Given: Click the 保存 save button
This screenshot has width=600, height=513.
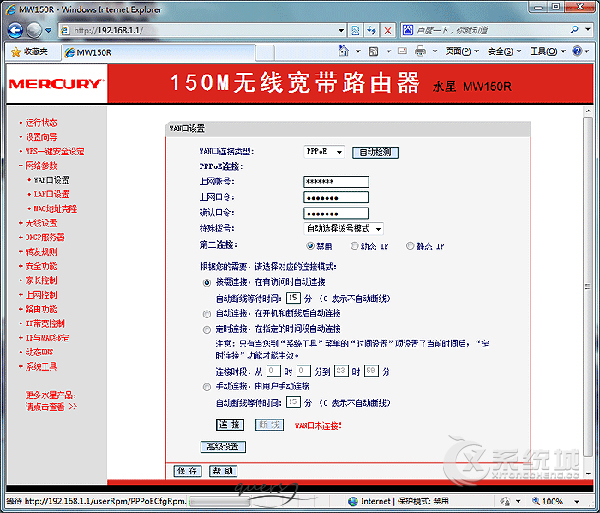Looking at the screenshot, I should tap(188, 471).
